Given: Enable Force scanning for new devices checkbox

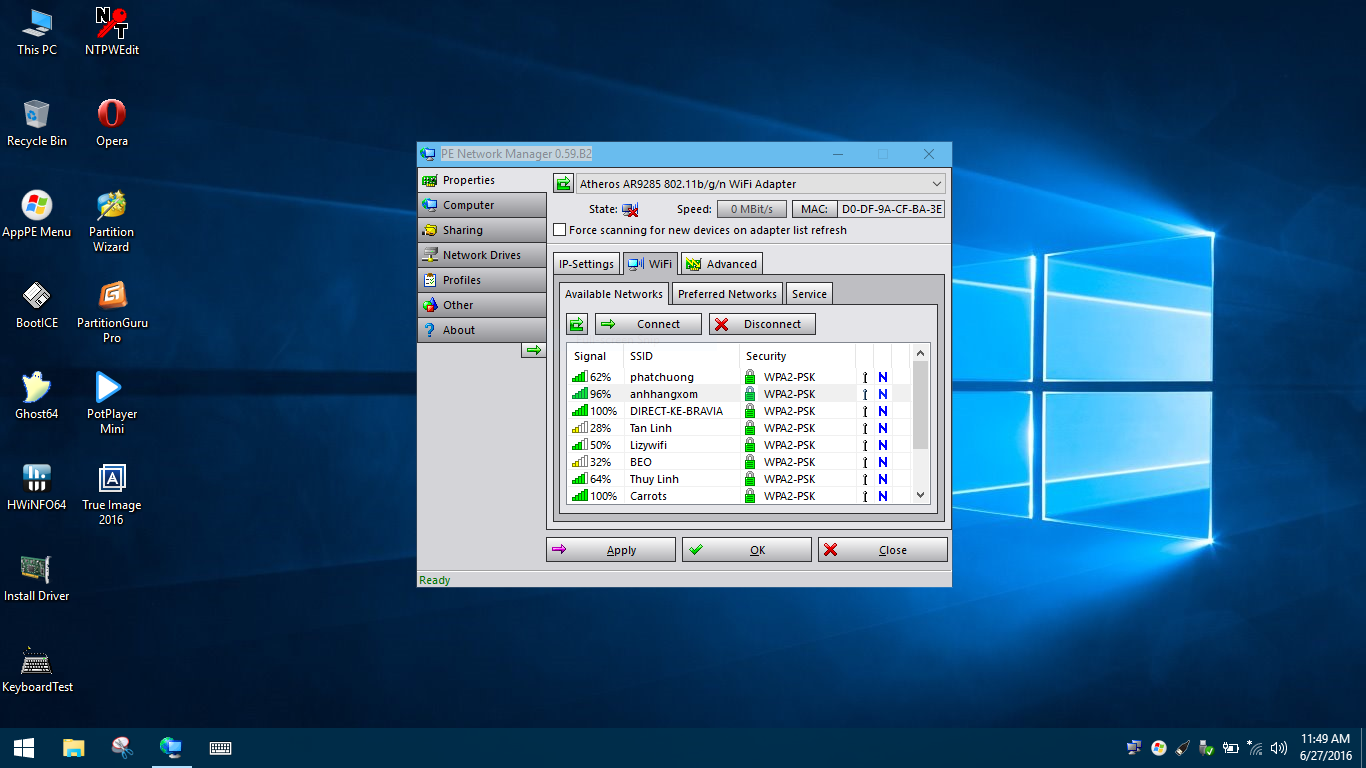Looking at the screenshot, I should (560, 230).
